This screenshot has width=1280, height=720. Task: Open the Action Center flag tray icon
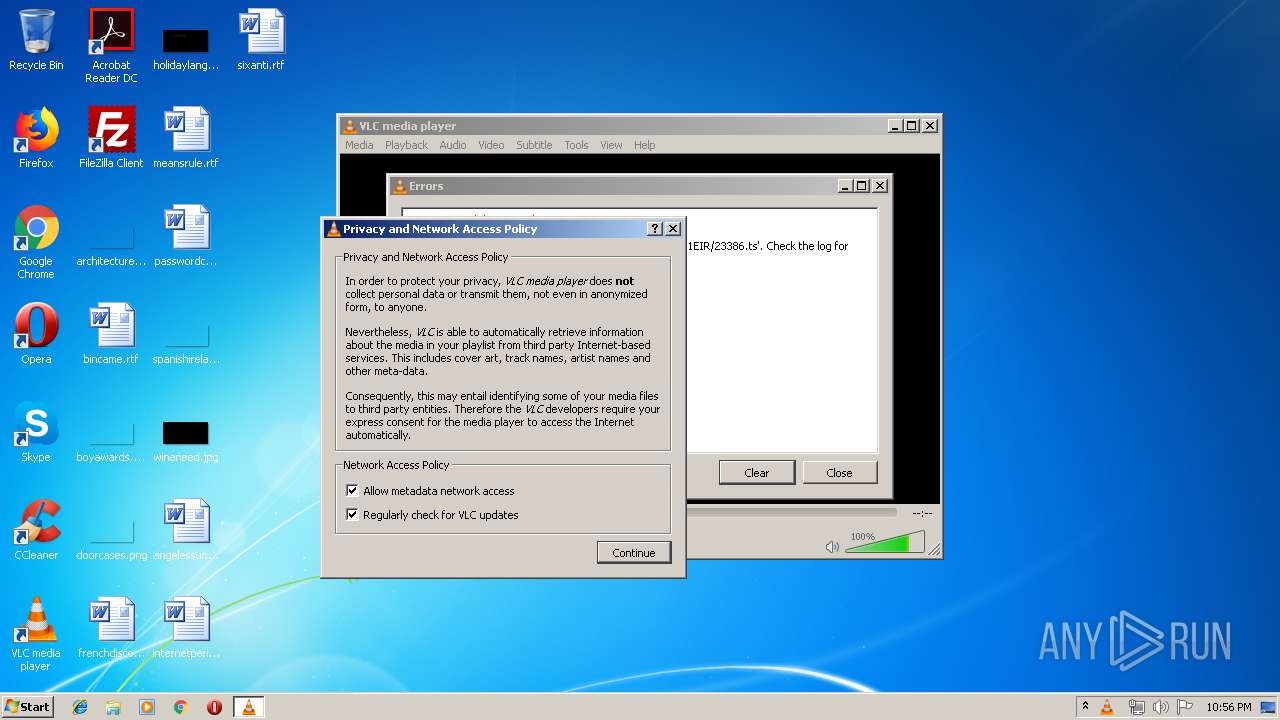pos(1184,707)
